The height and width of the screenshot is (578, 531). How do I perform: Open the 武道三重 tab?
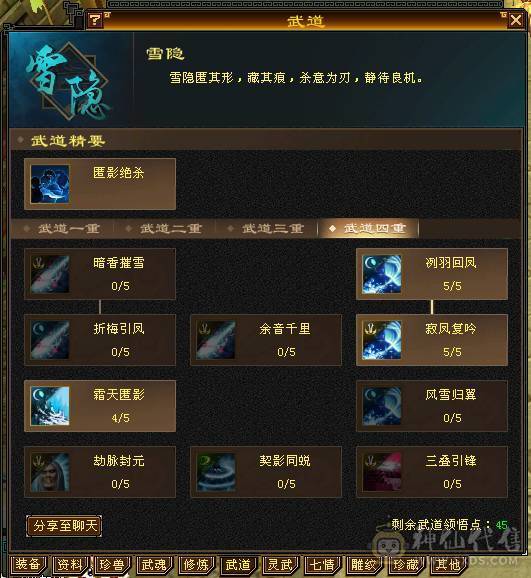click(267, 229)
